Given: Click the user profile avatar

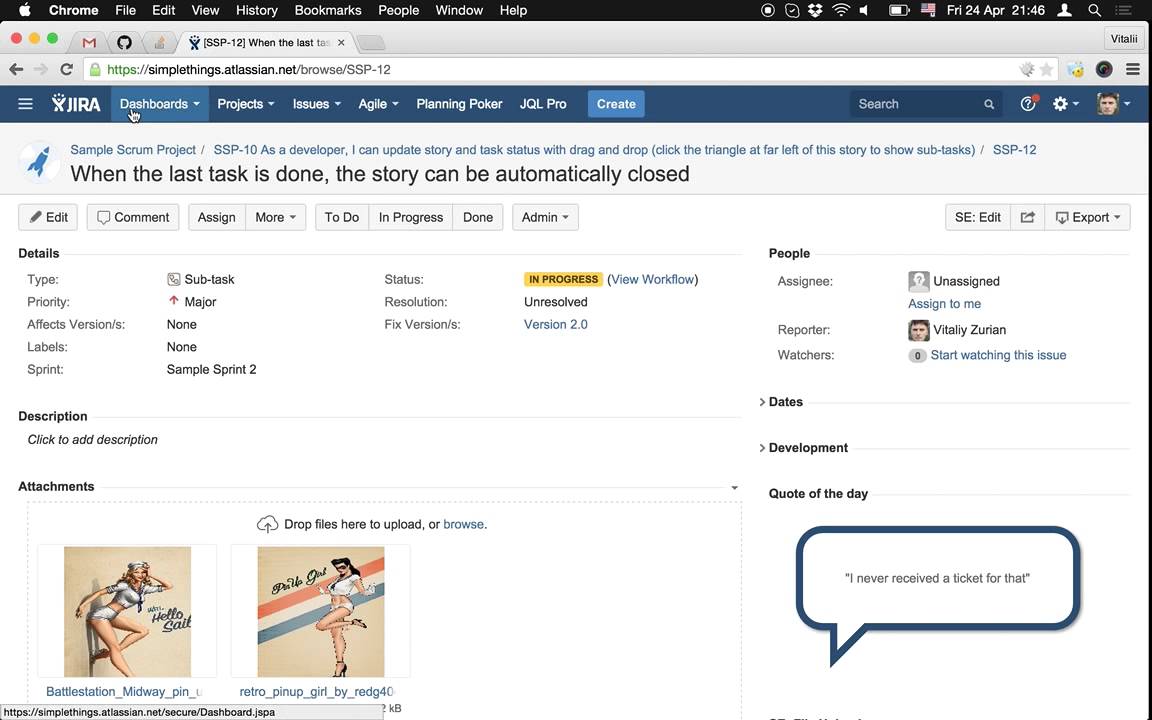Looking at the screenshot, I should point(1108,104).
